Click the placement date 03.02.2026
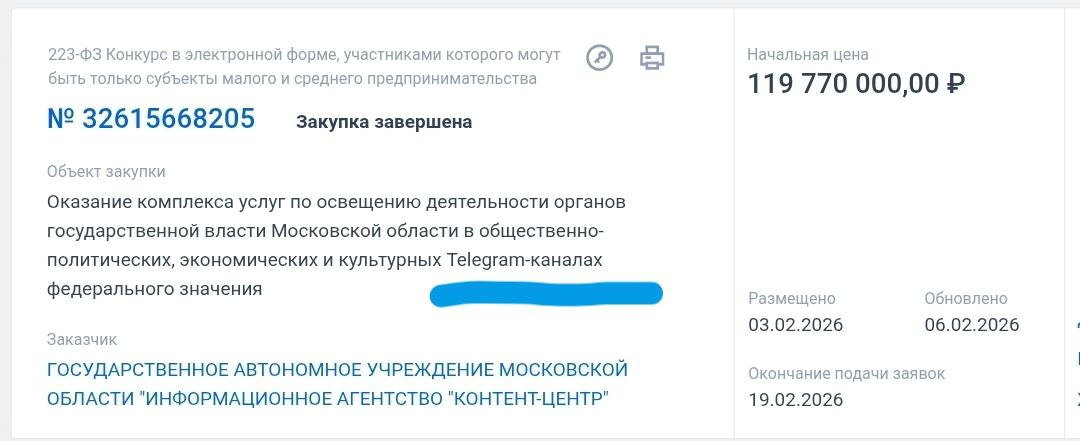The width and height of the screenshot is (1080, 441). 795,324
